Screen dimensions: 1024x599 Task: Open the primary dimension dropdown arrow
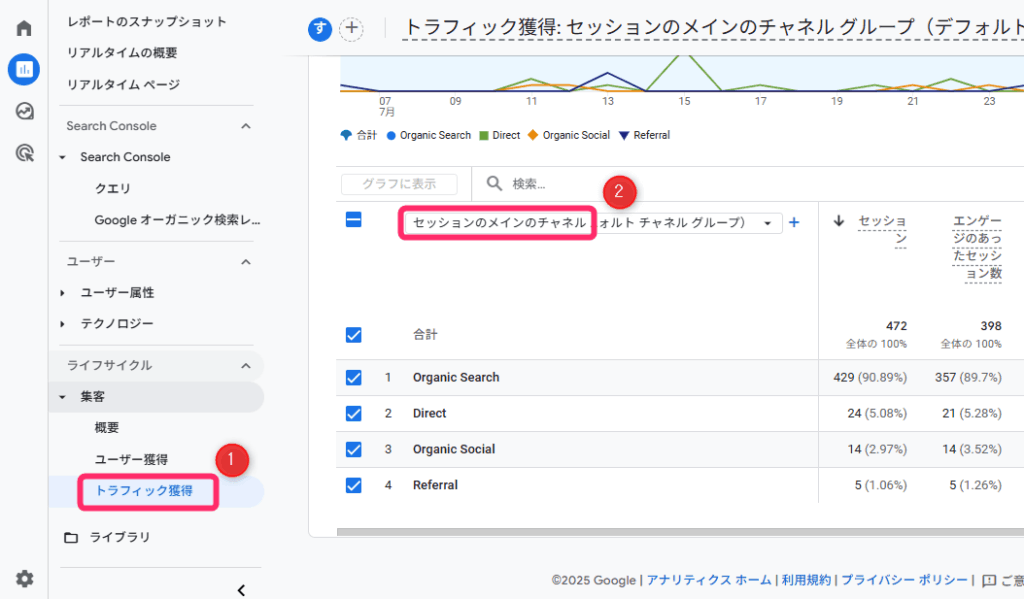tap(768, 223)
